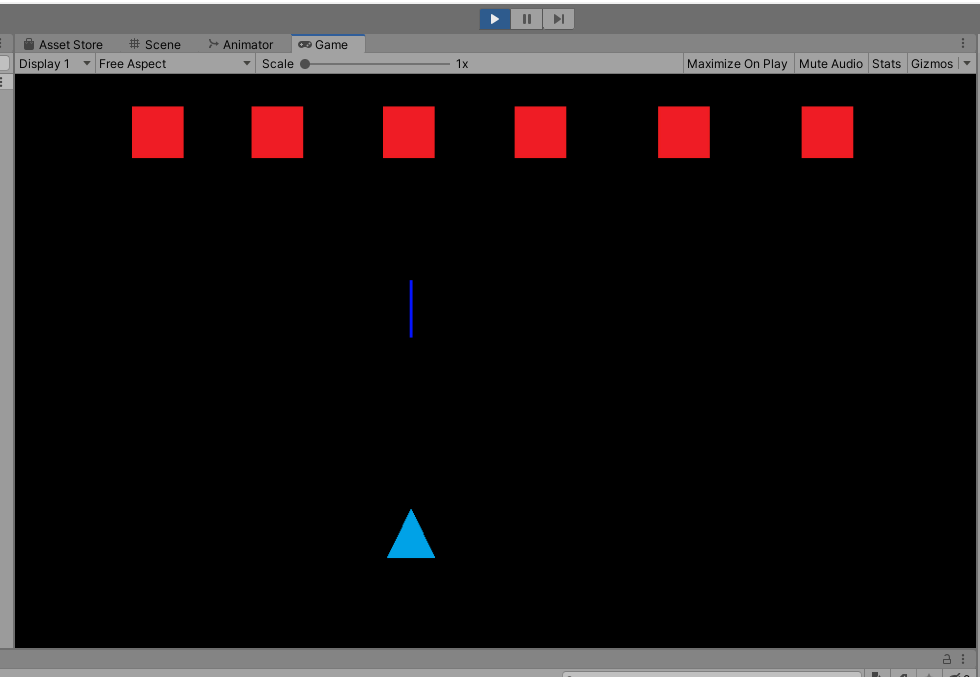Screen dimensions: 980x677
Task: Open the Game view panel options menu
Action: click(963, 44)
